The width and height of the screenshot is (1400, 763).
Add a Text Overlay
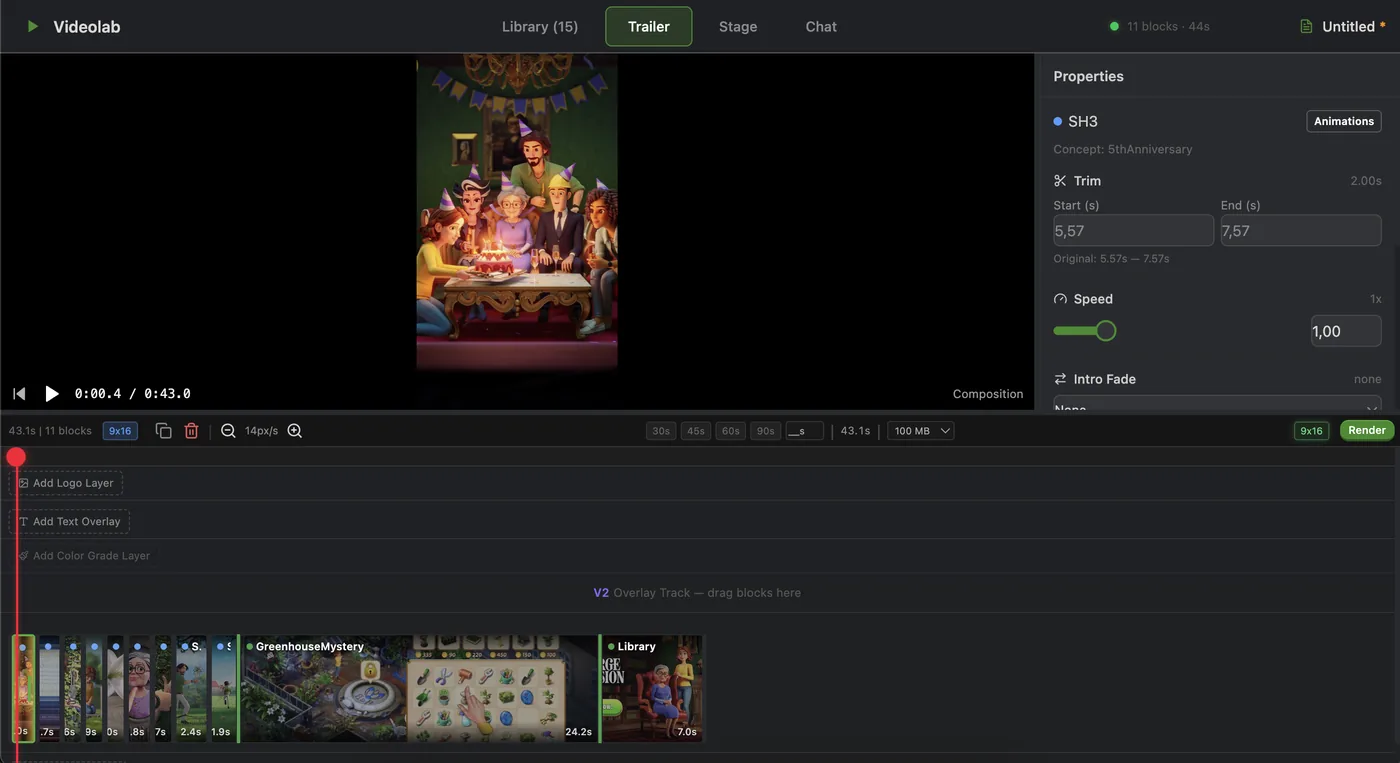69,521
